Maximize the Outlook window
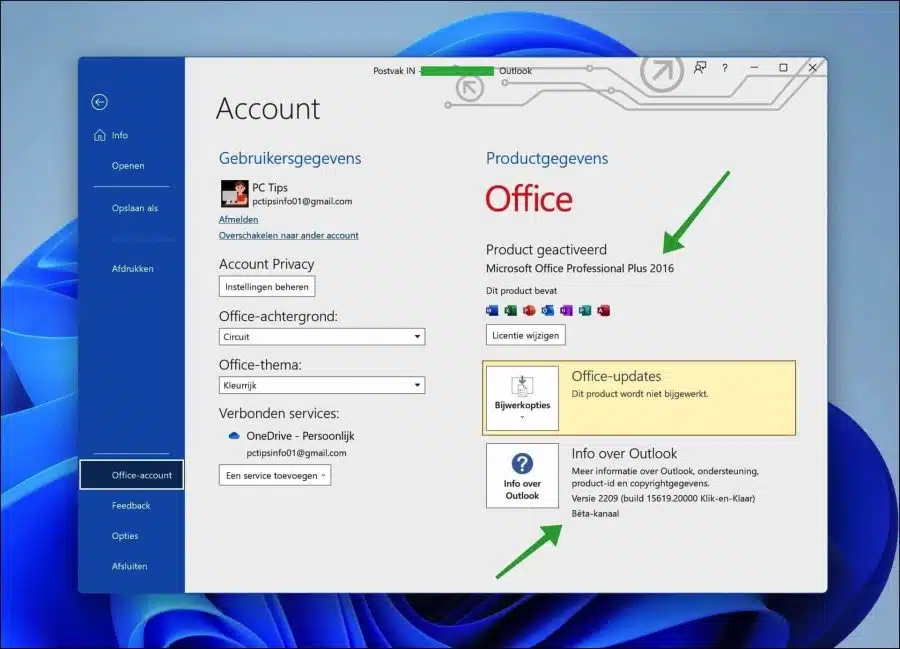900x649 pixels. [783, 68]
